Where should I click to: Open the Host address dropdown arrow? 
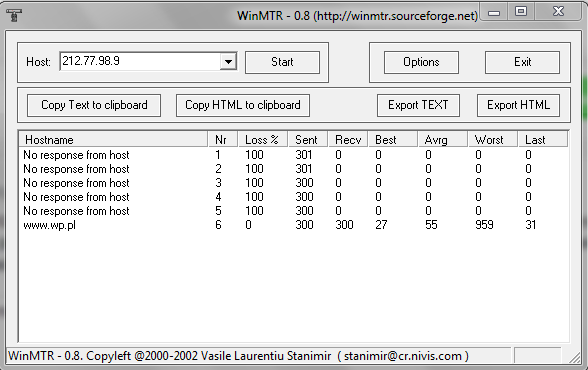pos(228,61)
